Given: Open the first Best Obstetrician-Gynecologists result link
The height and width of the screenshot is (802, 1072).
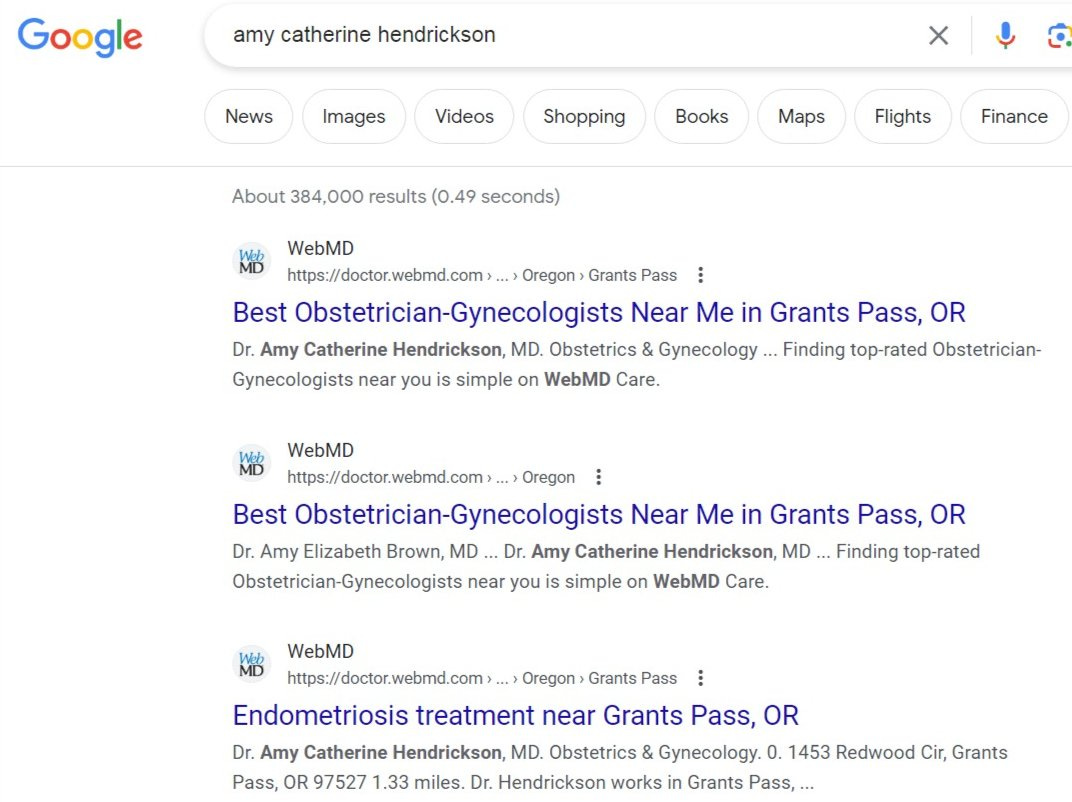Looking at the screenshot, I should click(x=599, y=312).
